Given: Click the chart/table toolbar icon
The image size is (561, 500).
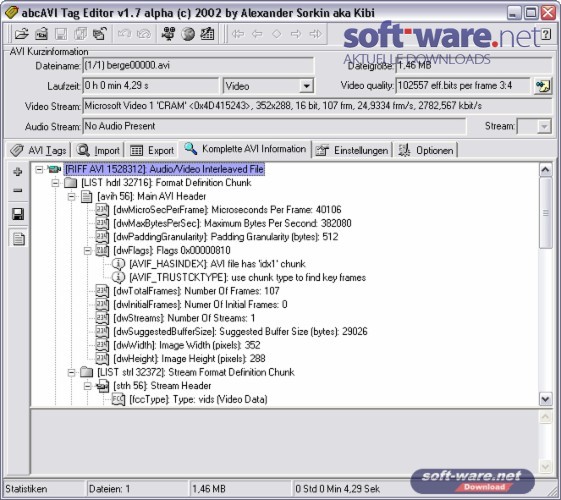Looking at the screenshot, I should [x=207, y=34].
